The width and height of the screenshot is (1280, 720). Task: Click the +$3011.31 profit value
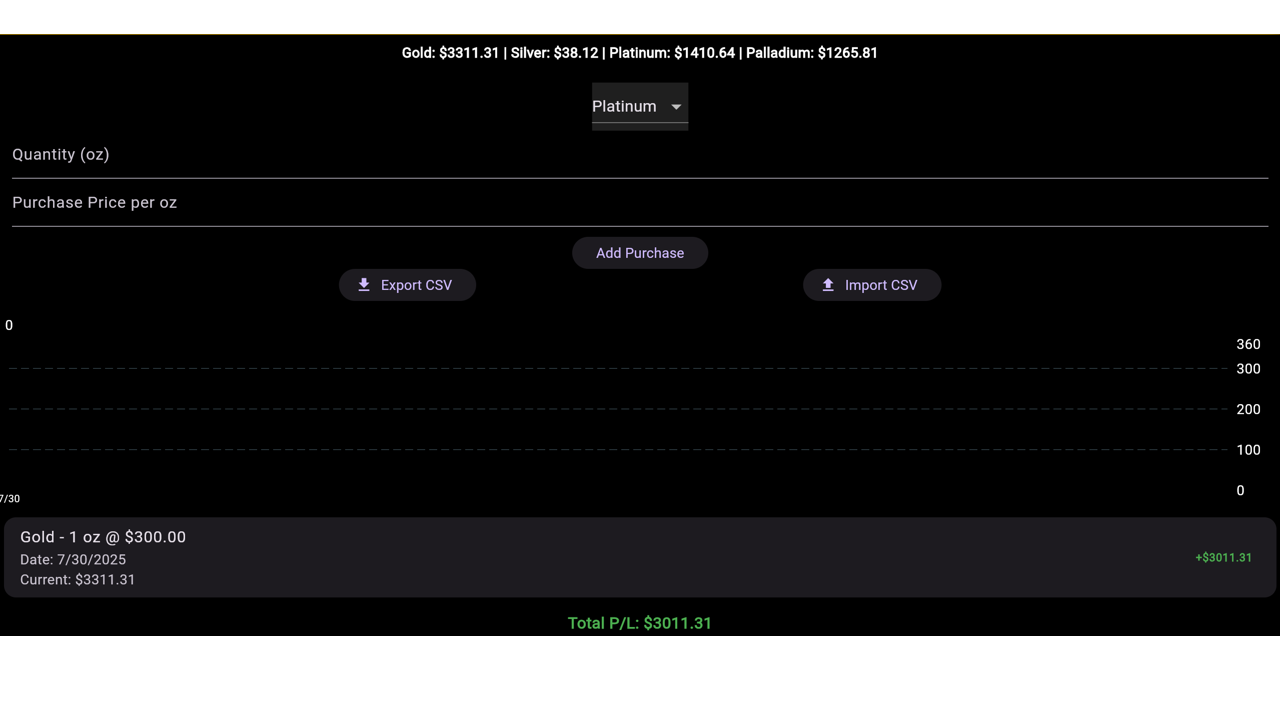[1223, 558]
